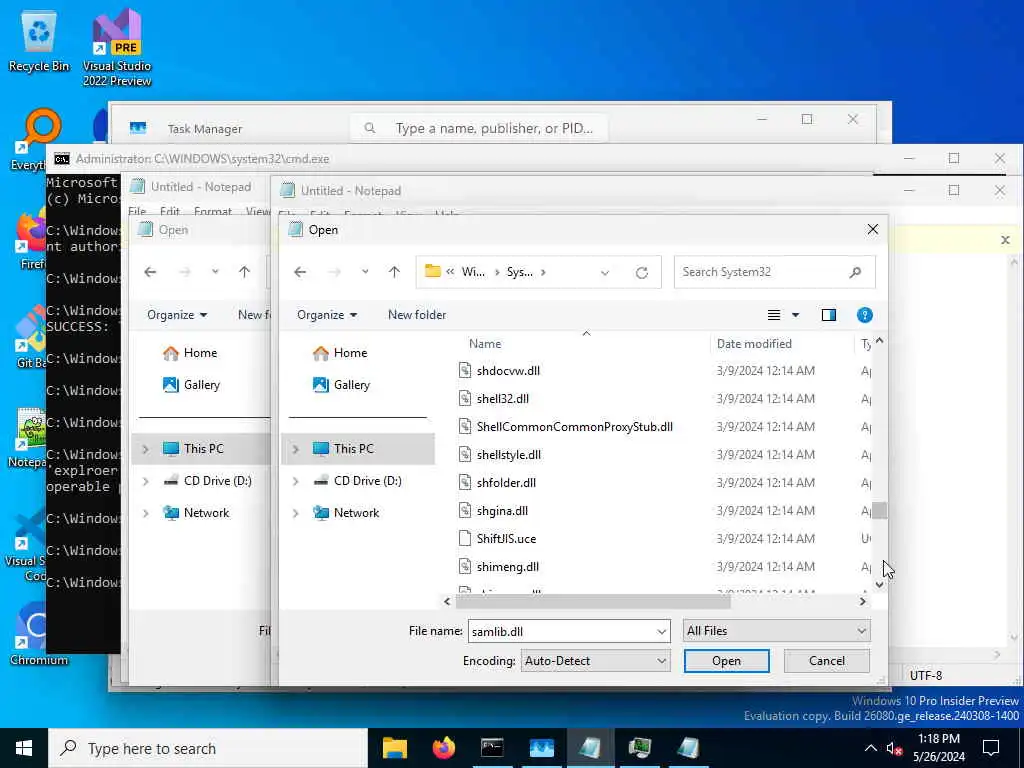Open Organize menu in rear Open dialog
The width and height of the screenshot is (1024, 768).
point(176,315)
